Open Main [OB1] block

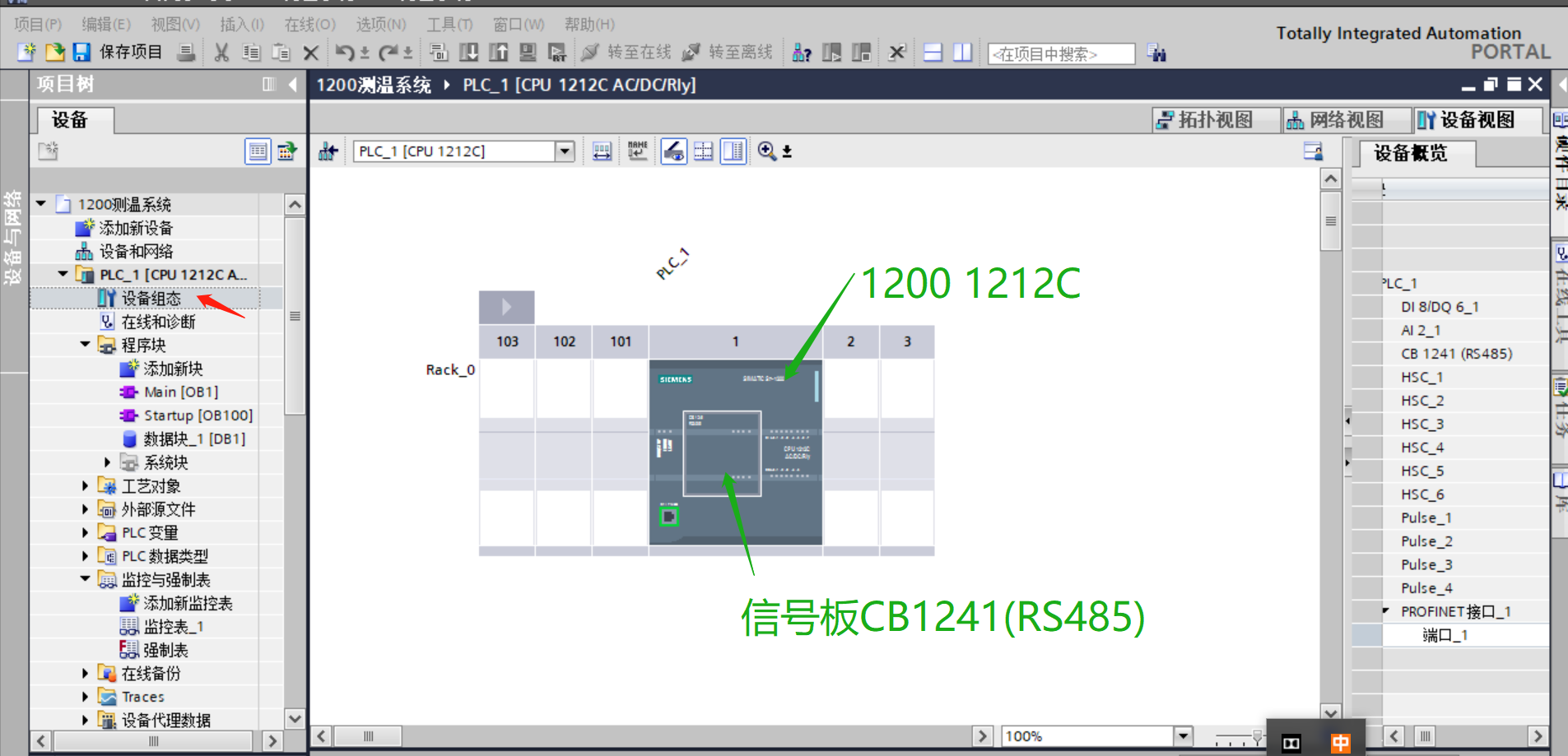[x=181, y=392]
